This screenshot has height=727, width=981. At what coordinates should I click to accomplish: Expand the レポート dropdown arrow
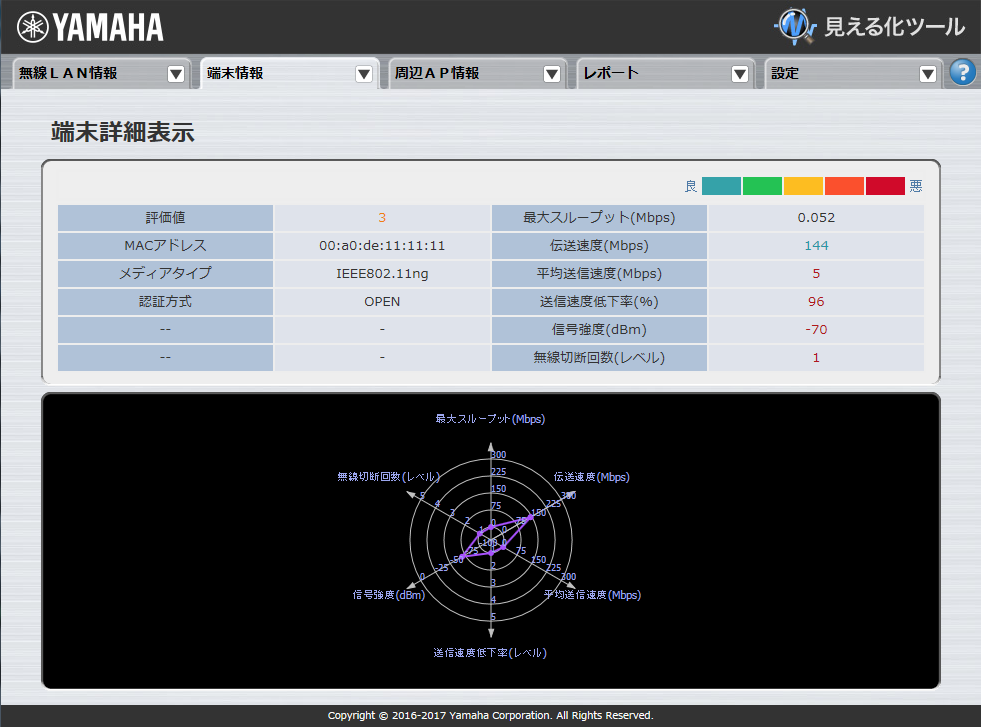(740, 72)
